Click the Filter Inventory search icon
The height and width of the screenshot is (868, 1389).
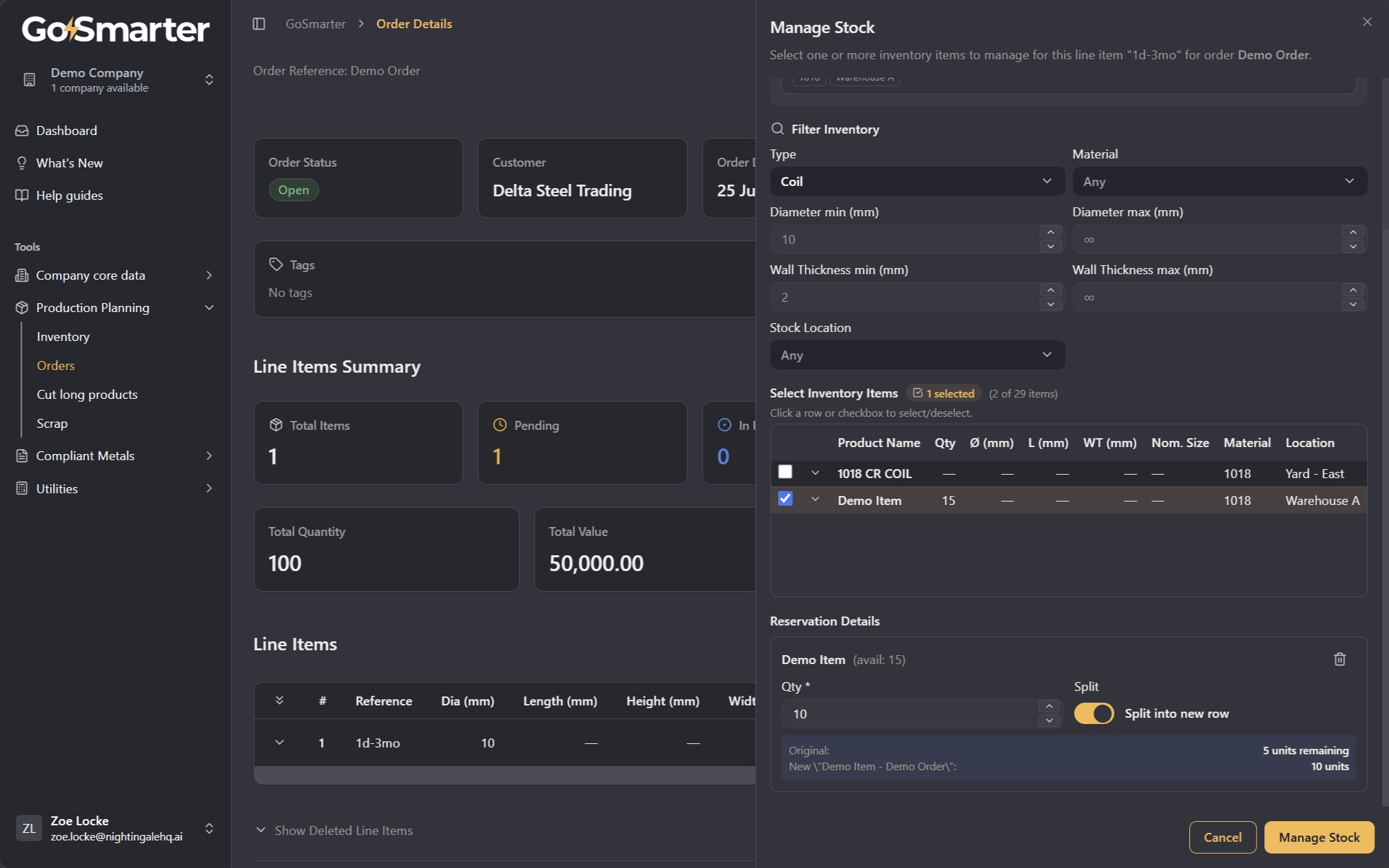tap(777, 129)
